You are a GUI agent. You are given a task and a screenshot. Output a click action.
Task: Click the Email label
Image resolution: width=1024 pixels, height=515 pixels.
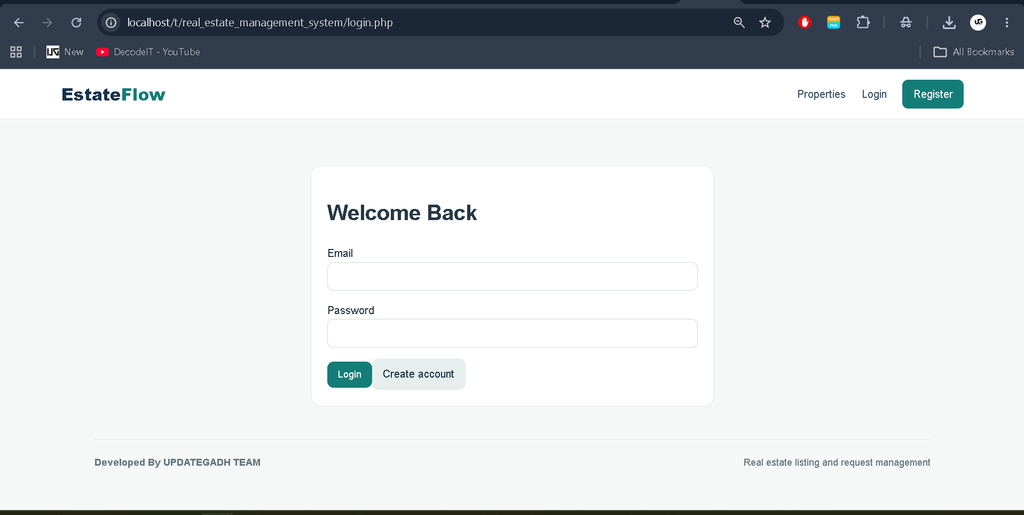[x=340, y=253]
